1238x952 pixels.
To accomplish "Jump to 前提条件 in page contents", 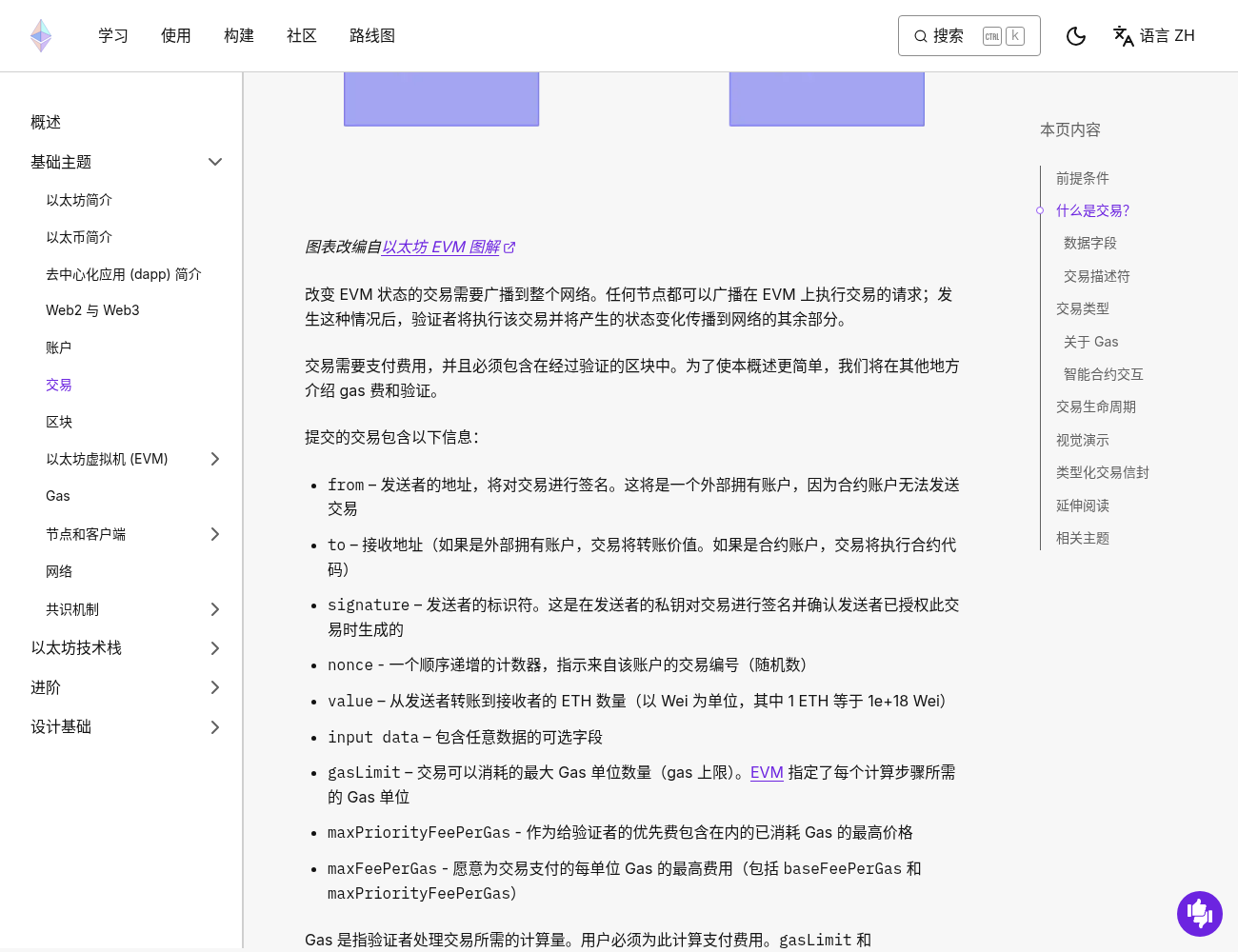I will point(1083,178).
